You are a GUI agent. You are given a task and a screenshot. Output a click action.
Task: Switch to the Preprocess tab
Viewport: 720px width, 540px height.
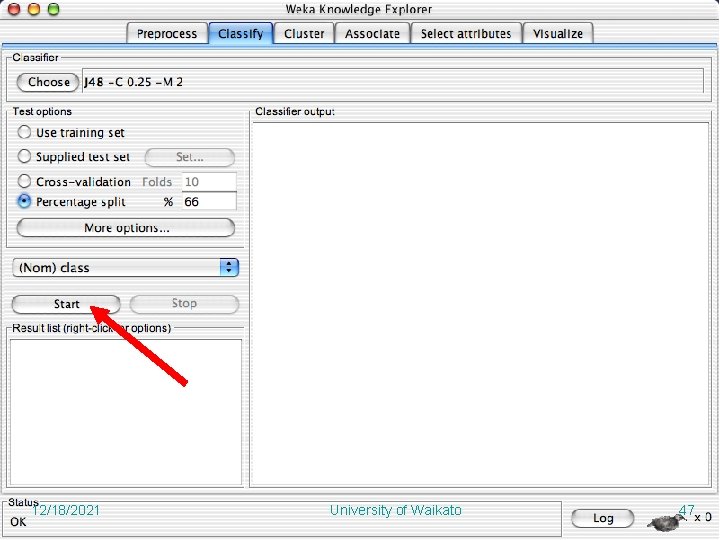click(x=167, y=34)
